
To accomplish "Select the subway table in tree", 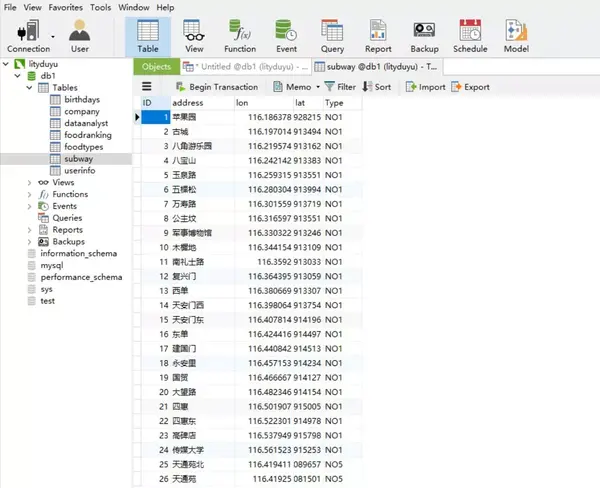I will 78,159.
